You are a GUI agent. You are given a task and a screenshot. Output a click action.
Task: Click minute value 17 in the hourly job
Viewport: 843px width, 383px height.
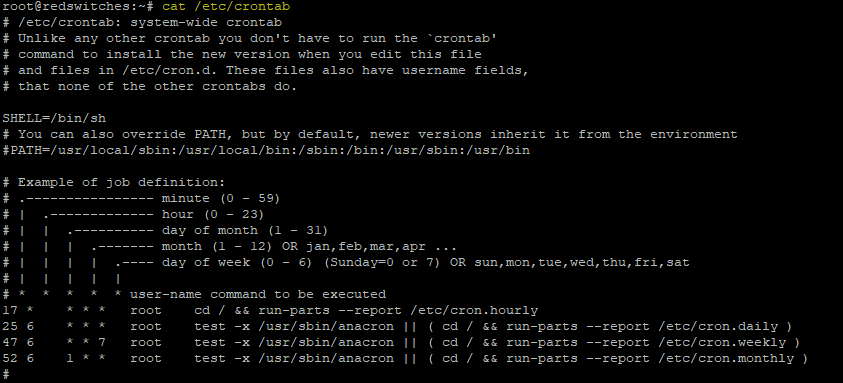(10, 310)
